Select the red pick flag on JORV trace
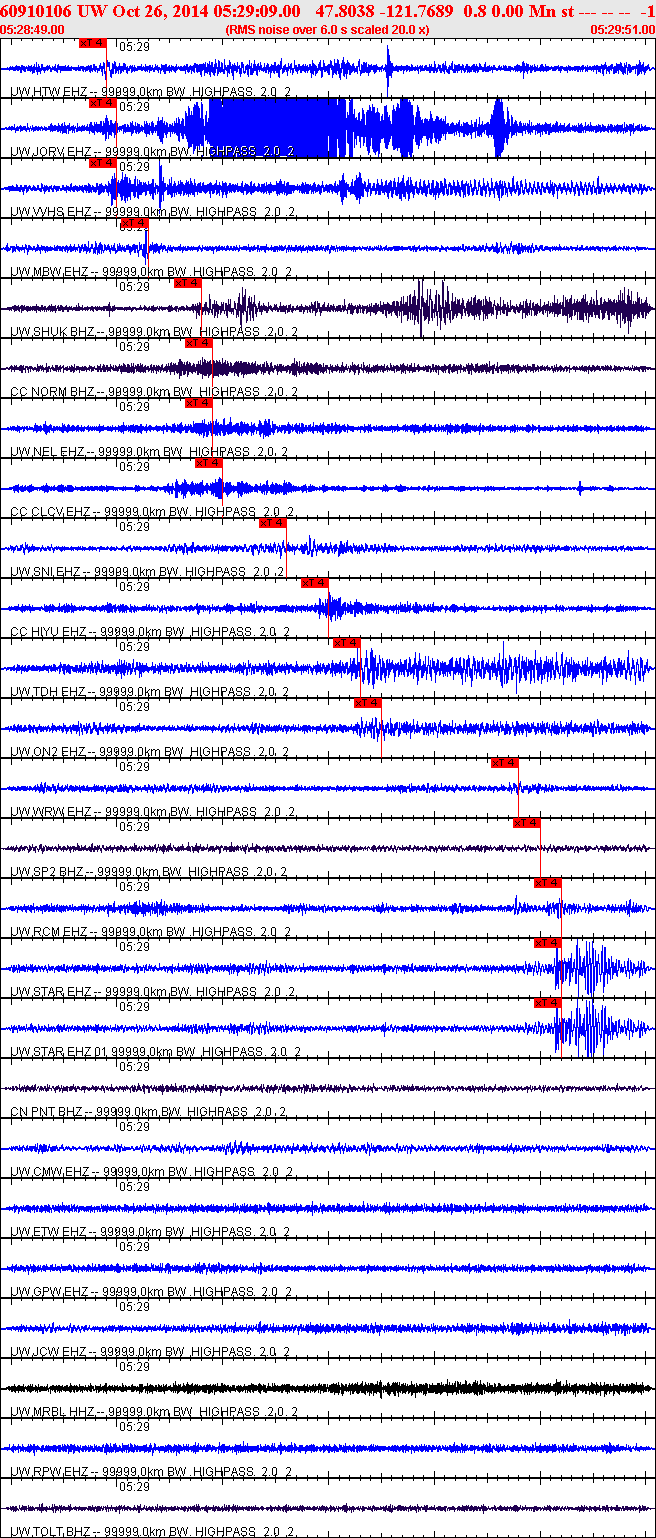This screenshot has height=1538, width=656. coord(102,103)
